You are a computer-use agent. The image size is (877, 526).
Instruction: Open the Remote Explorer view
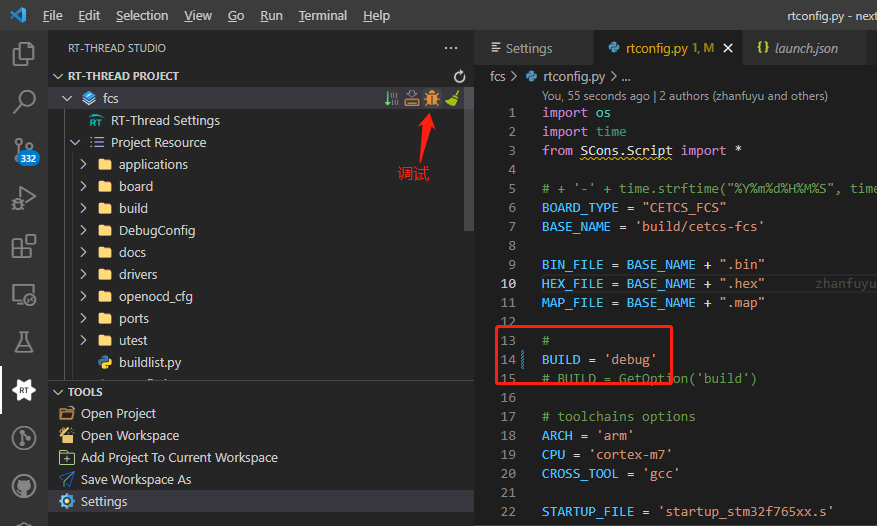tap(23, 294)
